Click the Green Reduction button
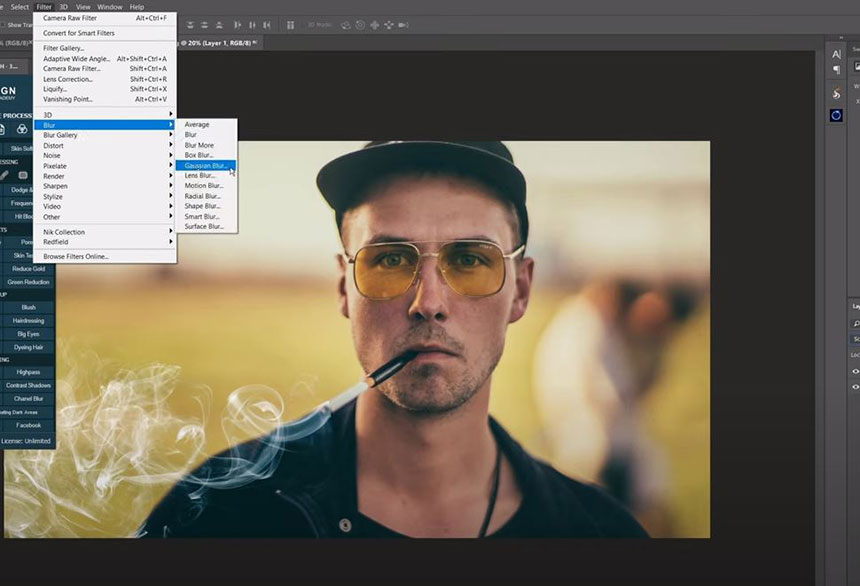The image size is (860, 586). click(28, 282)
